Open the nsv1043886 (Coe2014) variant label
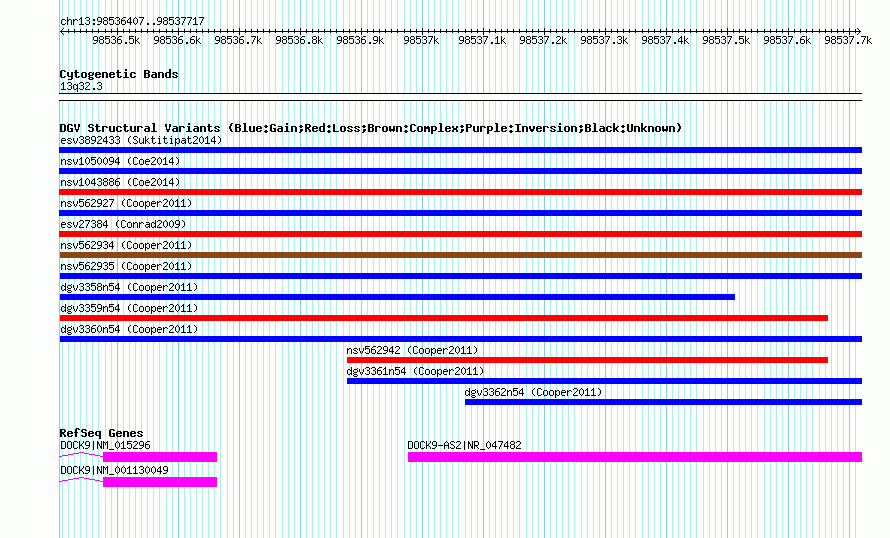The width and height of the screenshot is (890, 538). [120, 182]
